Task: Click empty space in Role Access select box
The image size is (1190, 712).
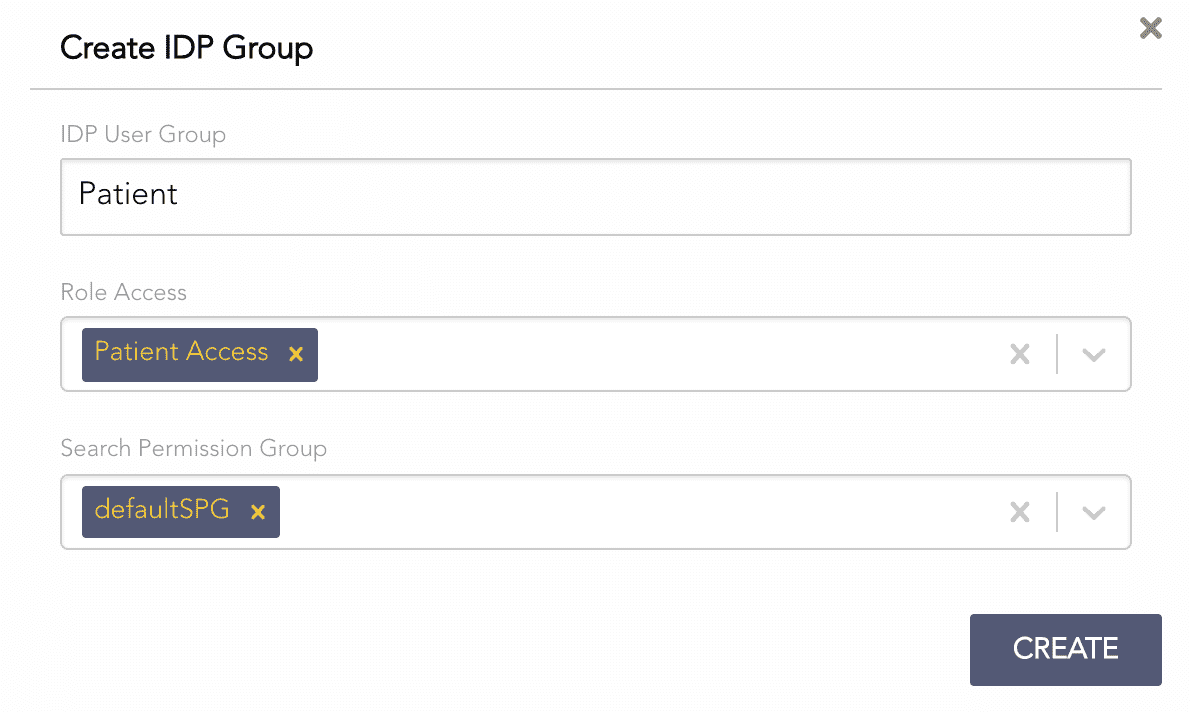Action: 650,354
